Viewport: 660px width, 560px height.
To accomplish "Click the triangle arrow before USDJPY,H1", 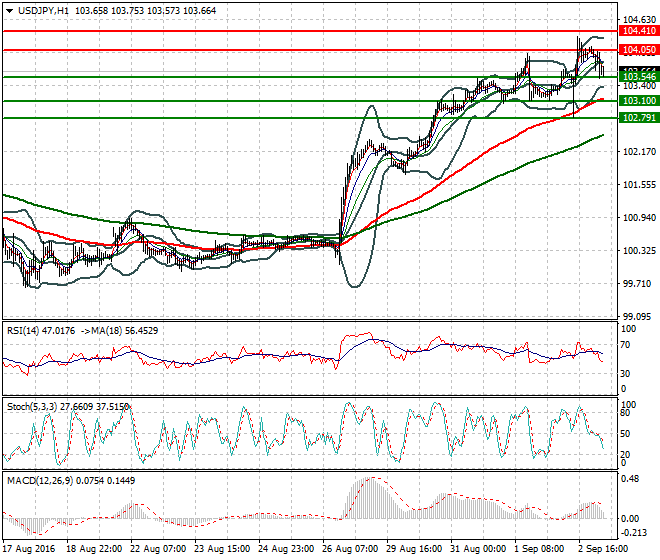I will (9, 11).
